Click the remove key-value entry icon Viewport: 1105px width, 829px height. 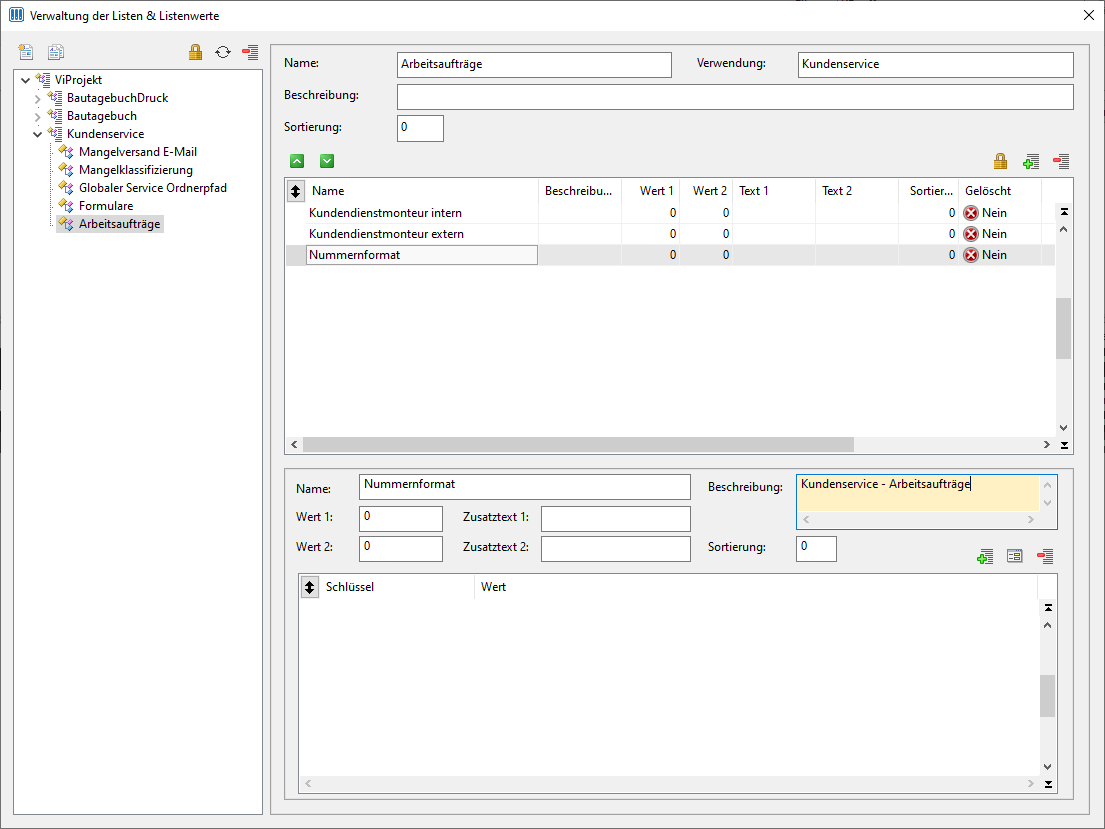tap(1045, 556)
